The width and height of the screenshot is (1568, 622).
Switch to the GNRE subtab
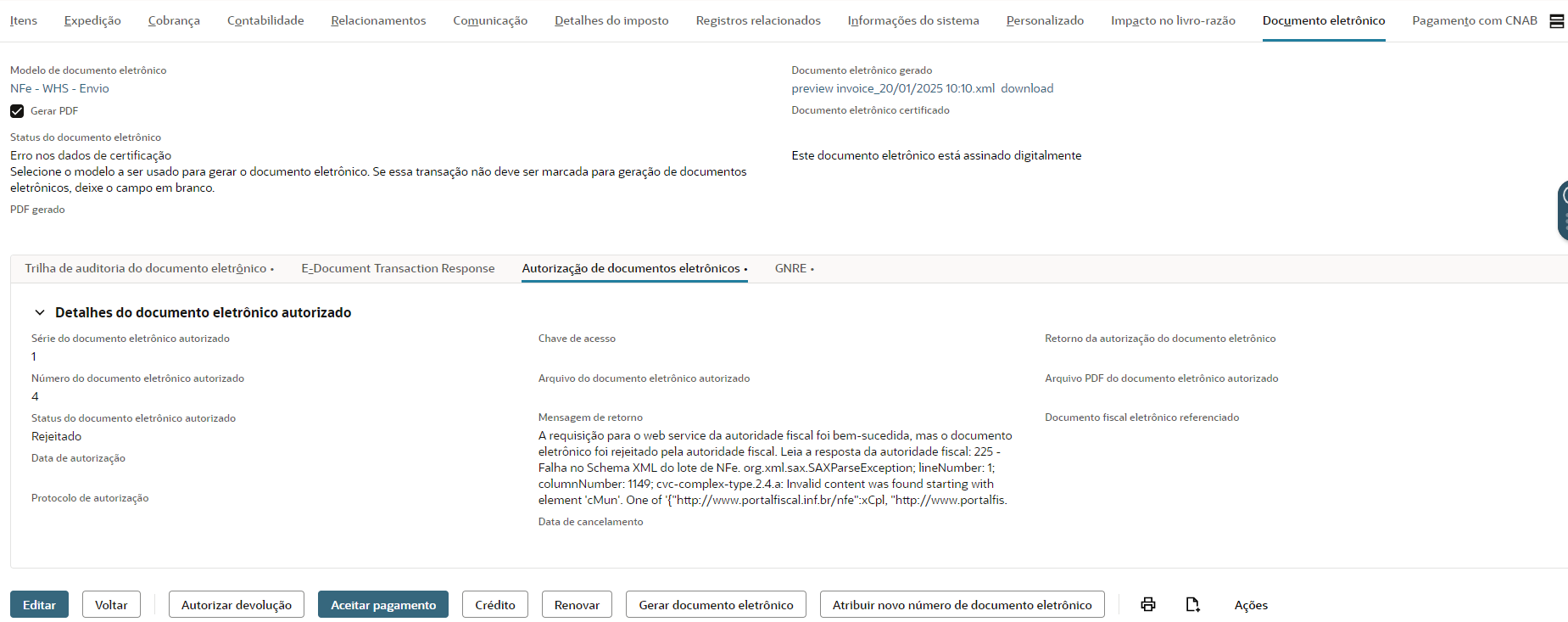pyautogui.click(x=790, y=268)
